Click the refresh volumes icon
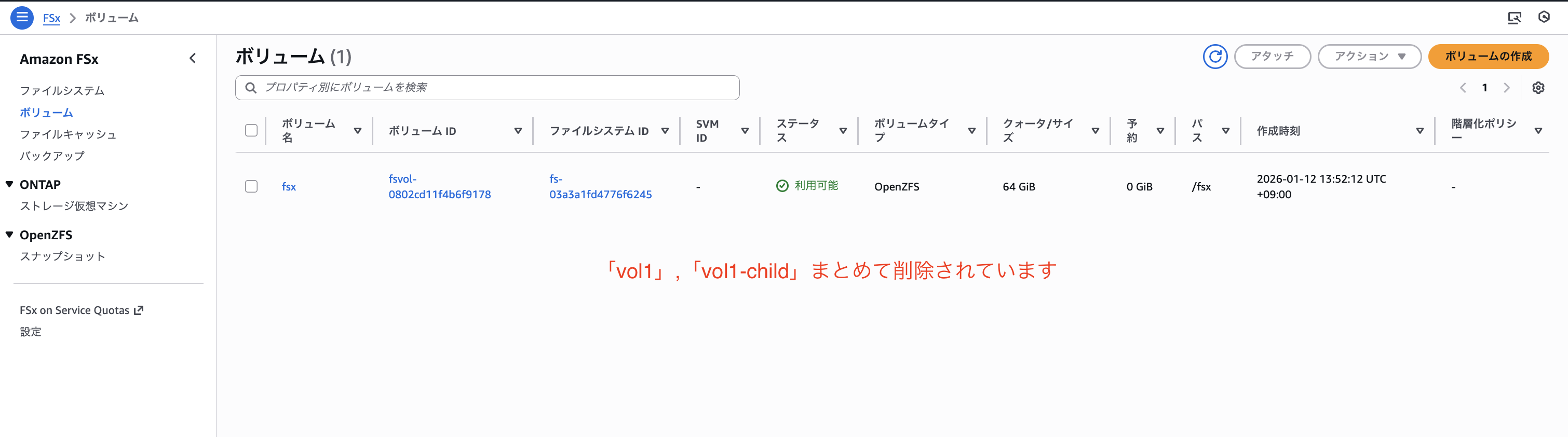Image resolution: width=1568 pixels, height=437 pixels. click(1214, 57)
